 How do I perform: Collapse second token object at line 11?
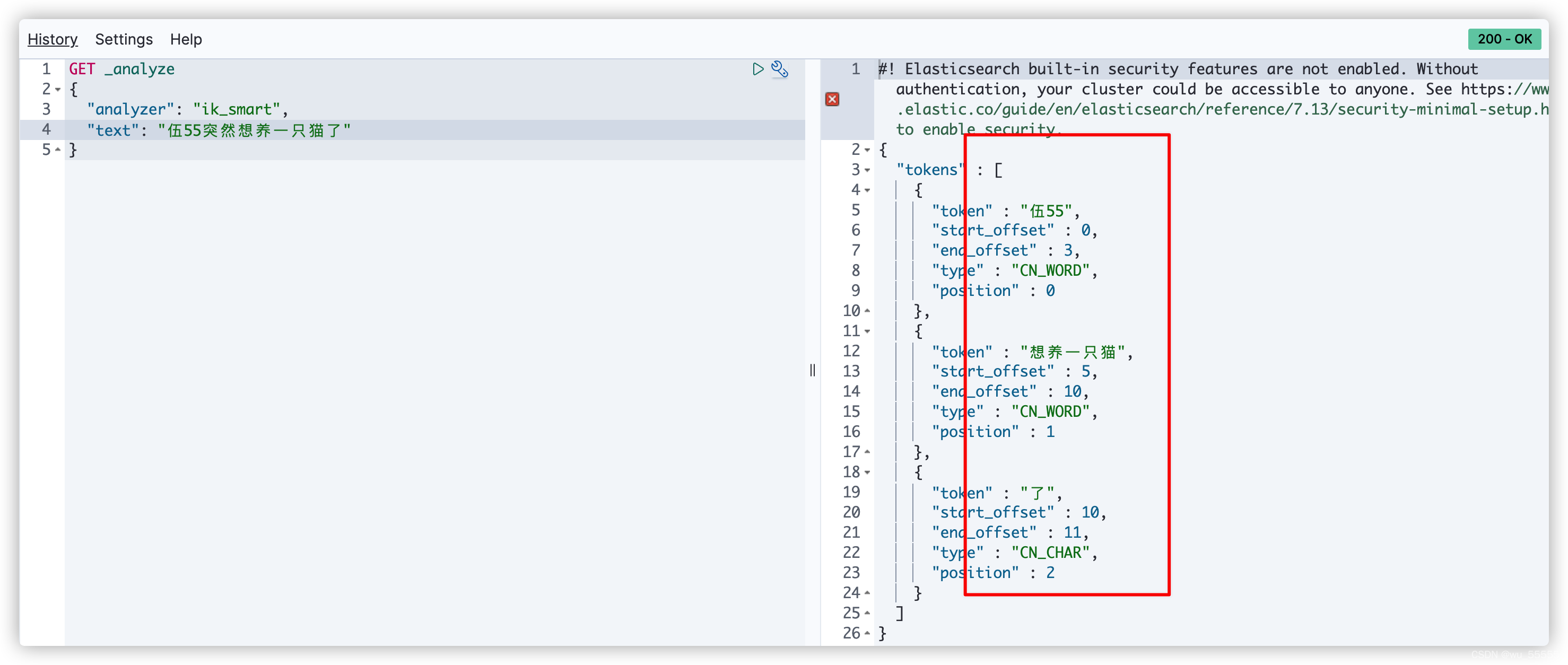[867, 331]
